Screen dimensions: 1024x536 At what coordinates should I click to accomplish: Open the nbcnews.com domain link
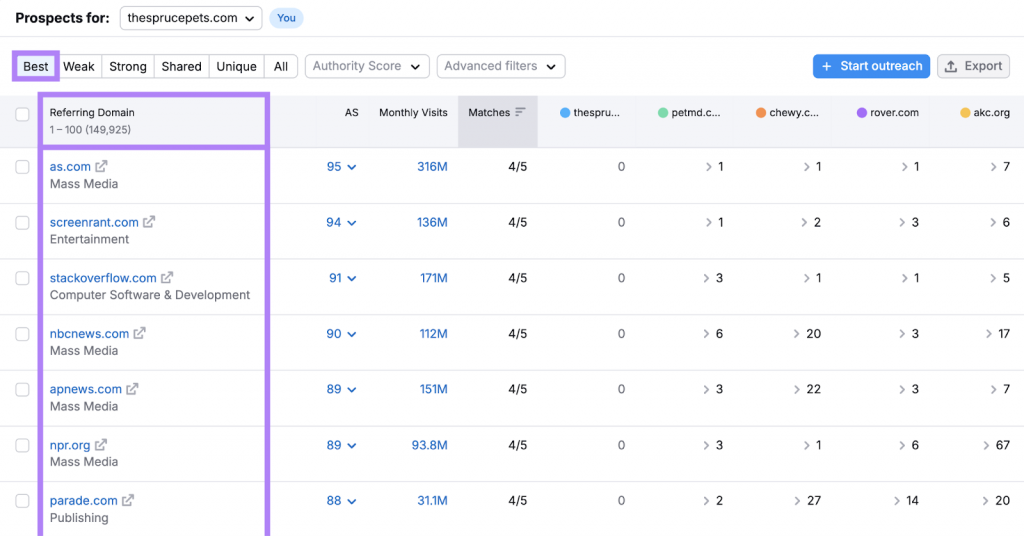[89, 334]
